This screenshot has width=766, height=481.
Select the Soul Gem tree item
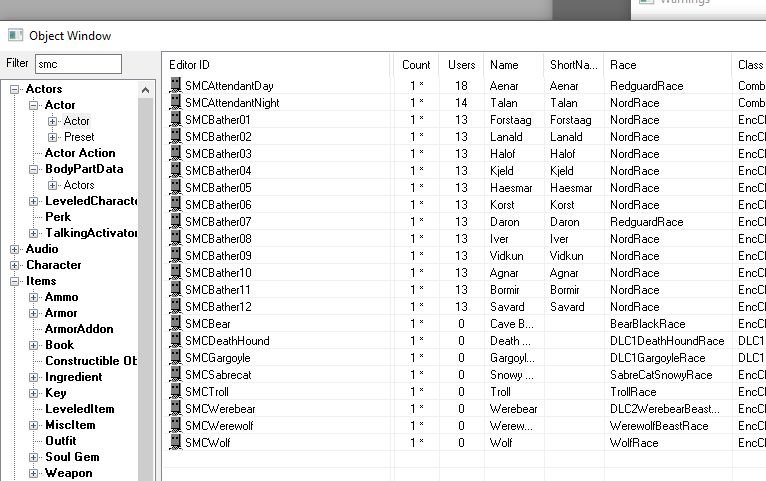[72, 457]
